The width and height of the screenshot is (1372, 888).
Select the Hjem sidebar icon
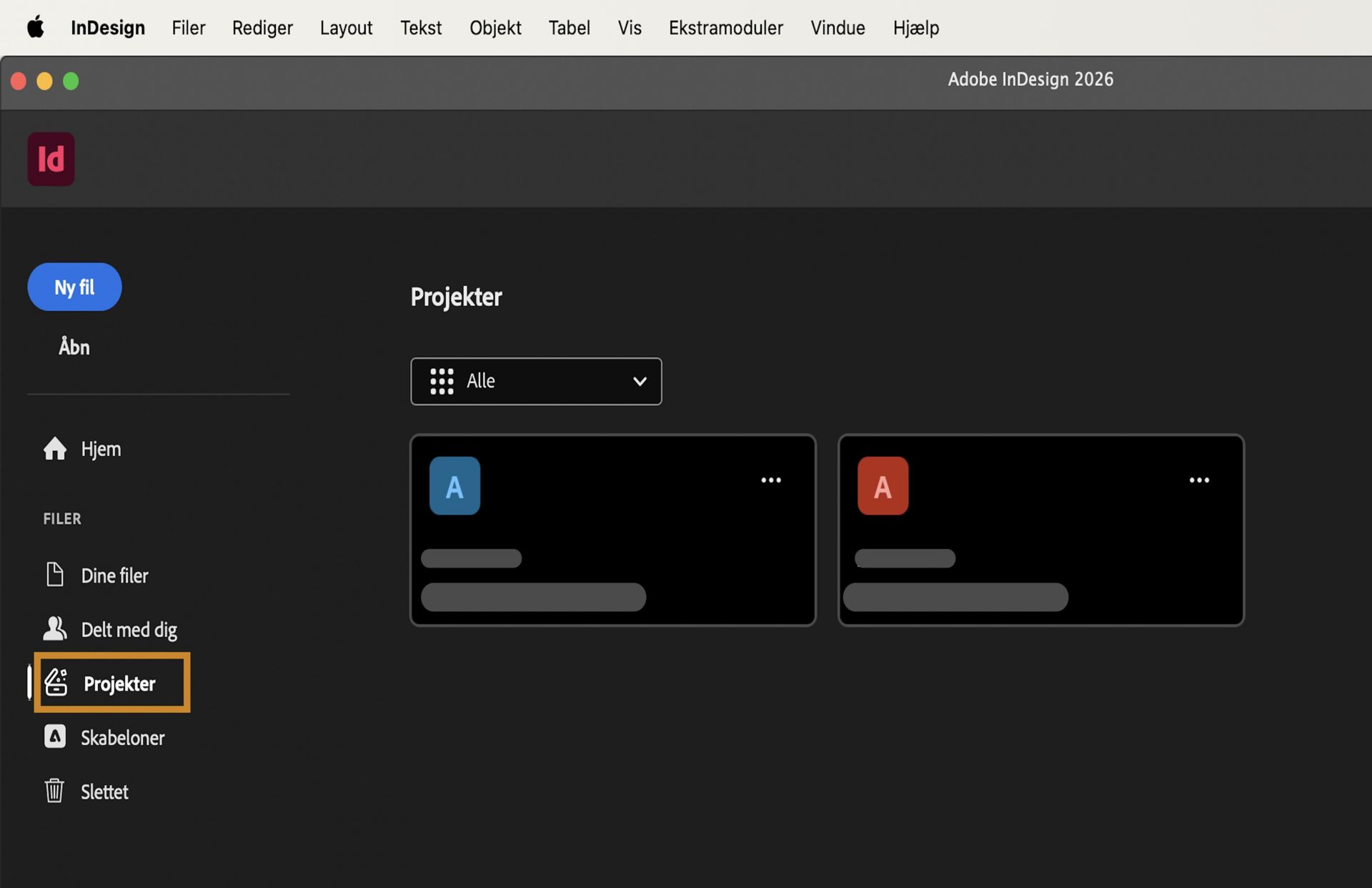click(x=54, y=449)
